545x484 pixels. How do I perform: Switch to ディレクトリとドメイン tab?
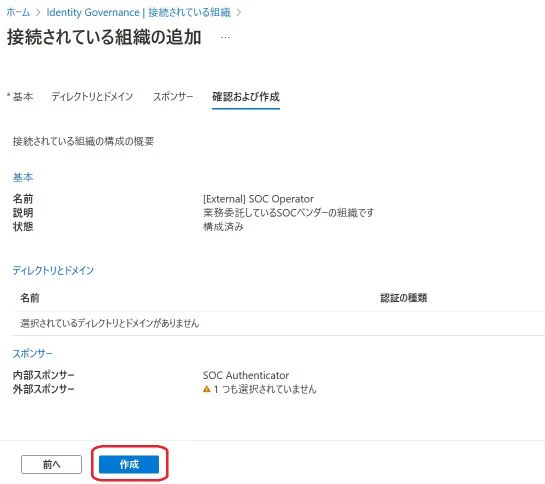point(92,97)
